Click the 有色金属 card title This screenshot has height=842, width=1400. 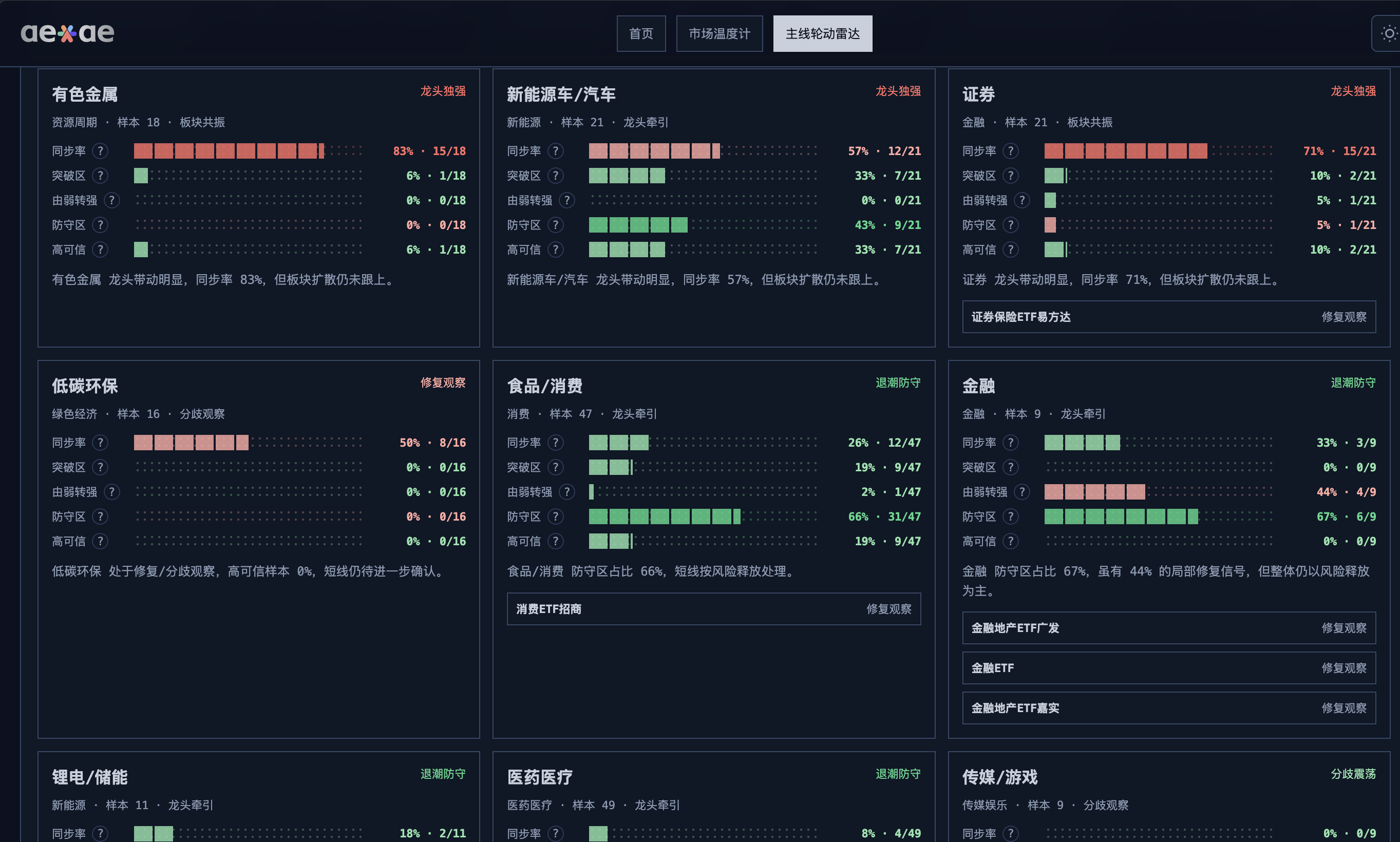tap(85, 94)
